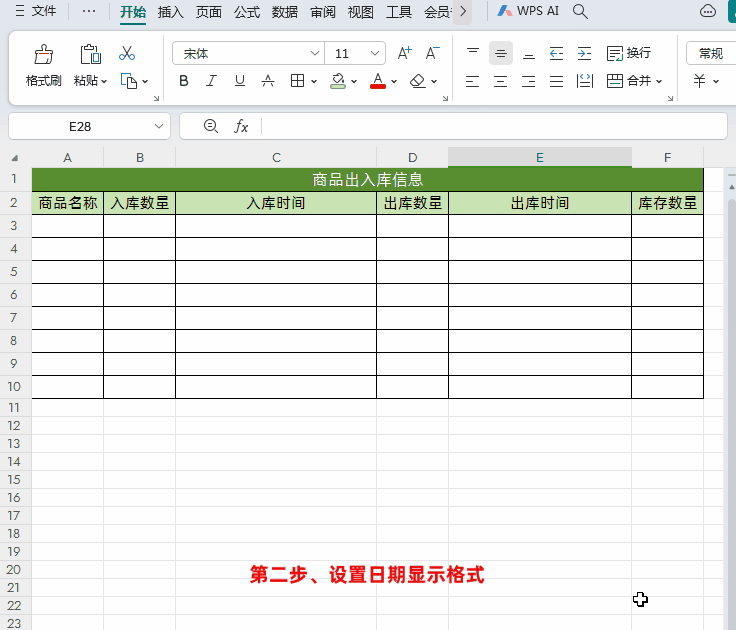736x630 pixels.
Task: Open the font size dropdown (11)
Action: coord(375,53)
